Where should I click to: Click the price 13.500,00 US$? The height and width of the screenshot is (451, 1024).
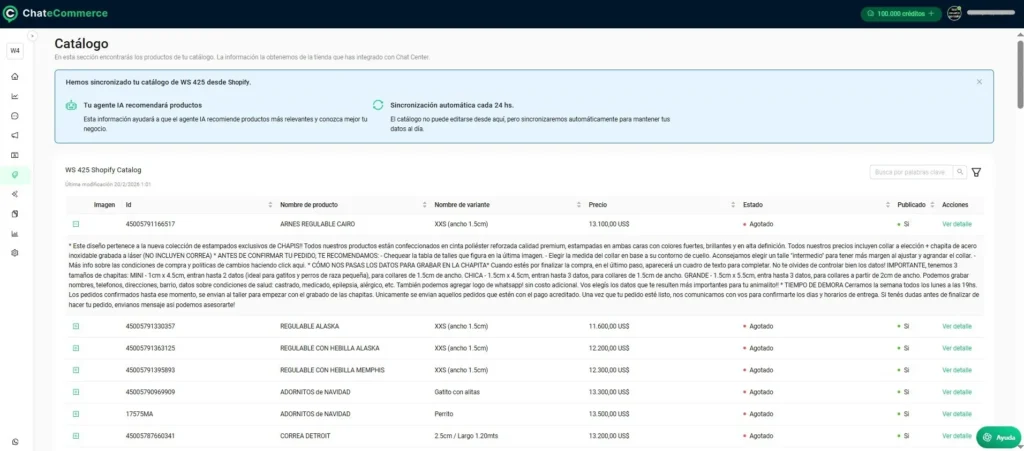click(x=609, y=414)
